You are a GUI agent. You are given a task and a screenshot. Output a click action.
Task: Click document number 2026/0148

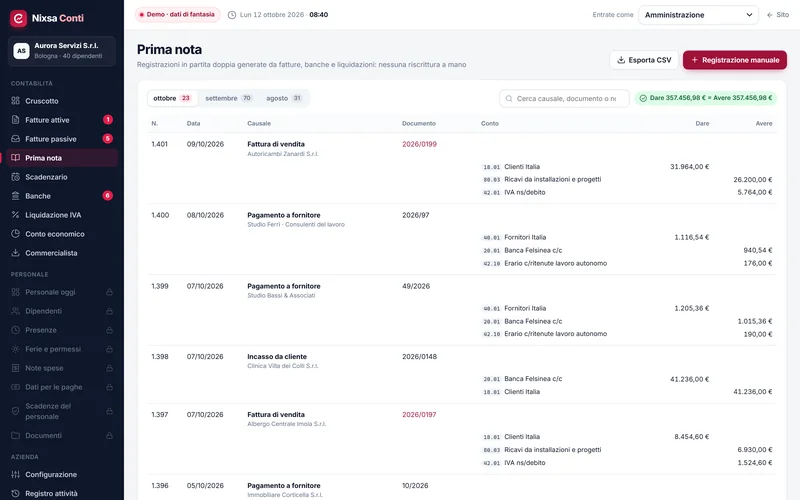tap(419, 357)
